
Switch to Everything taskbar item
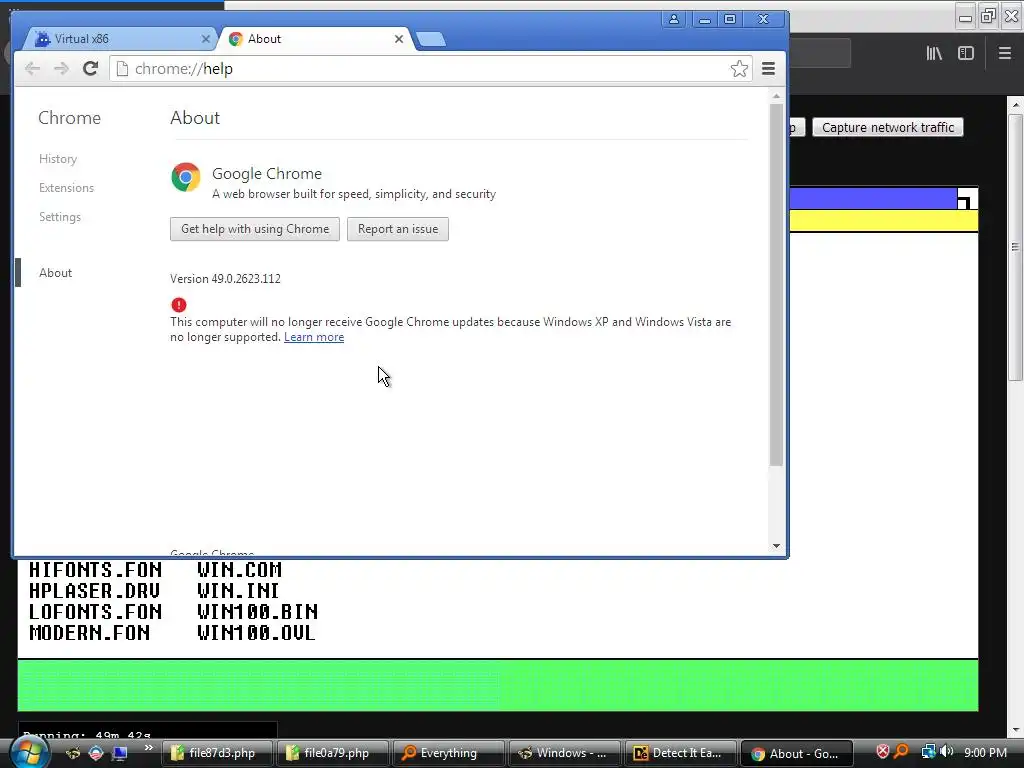pos(449,753)
